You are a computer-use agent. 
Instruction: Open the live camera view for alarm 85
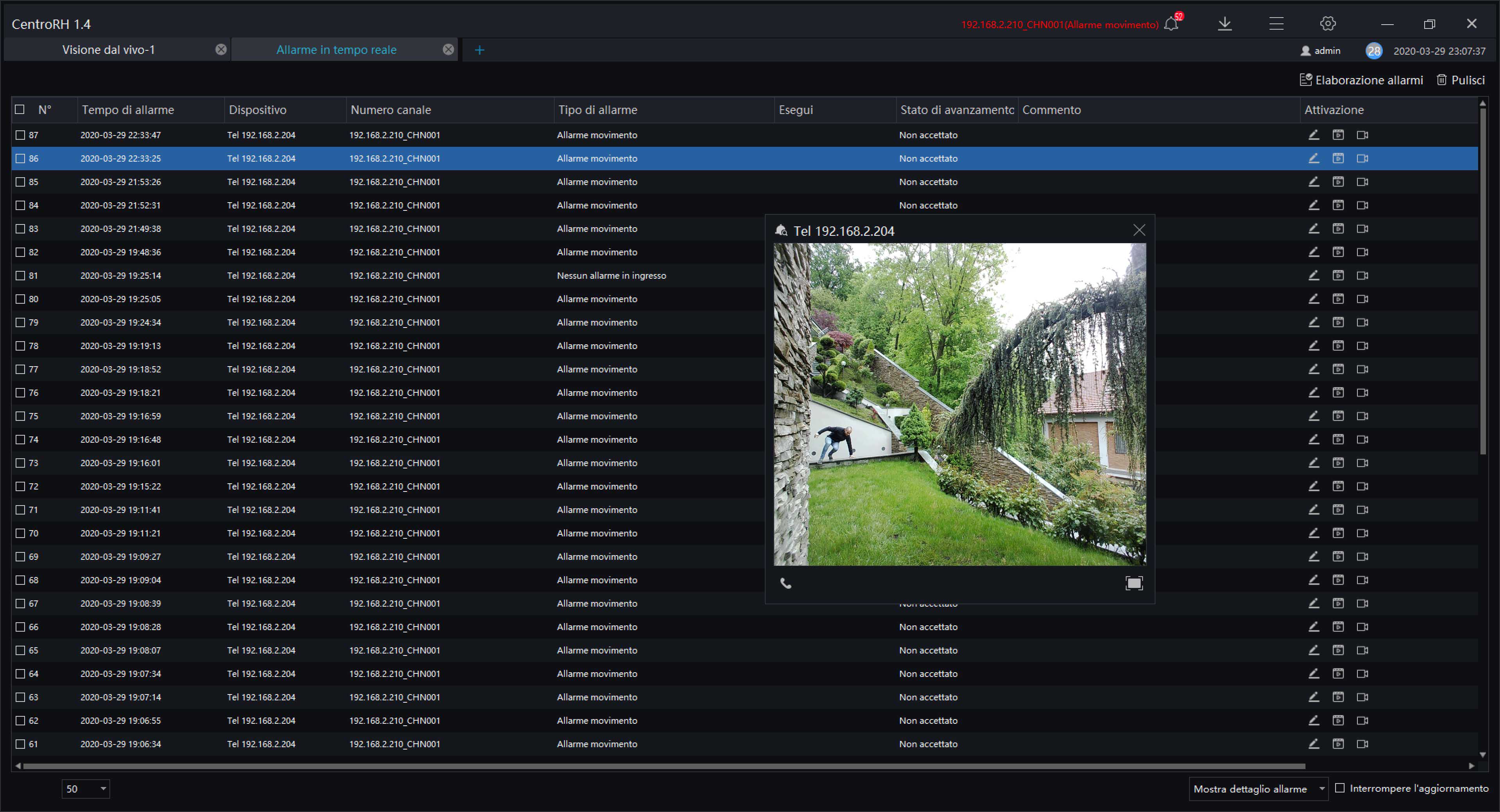tap(1362, 182)
